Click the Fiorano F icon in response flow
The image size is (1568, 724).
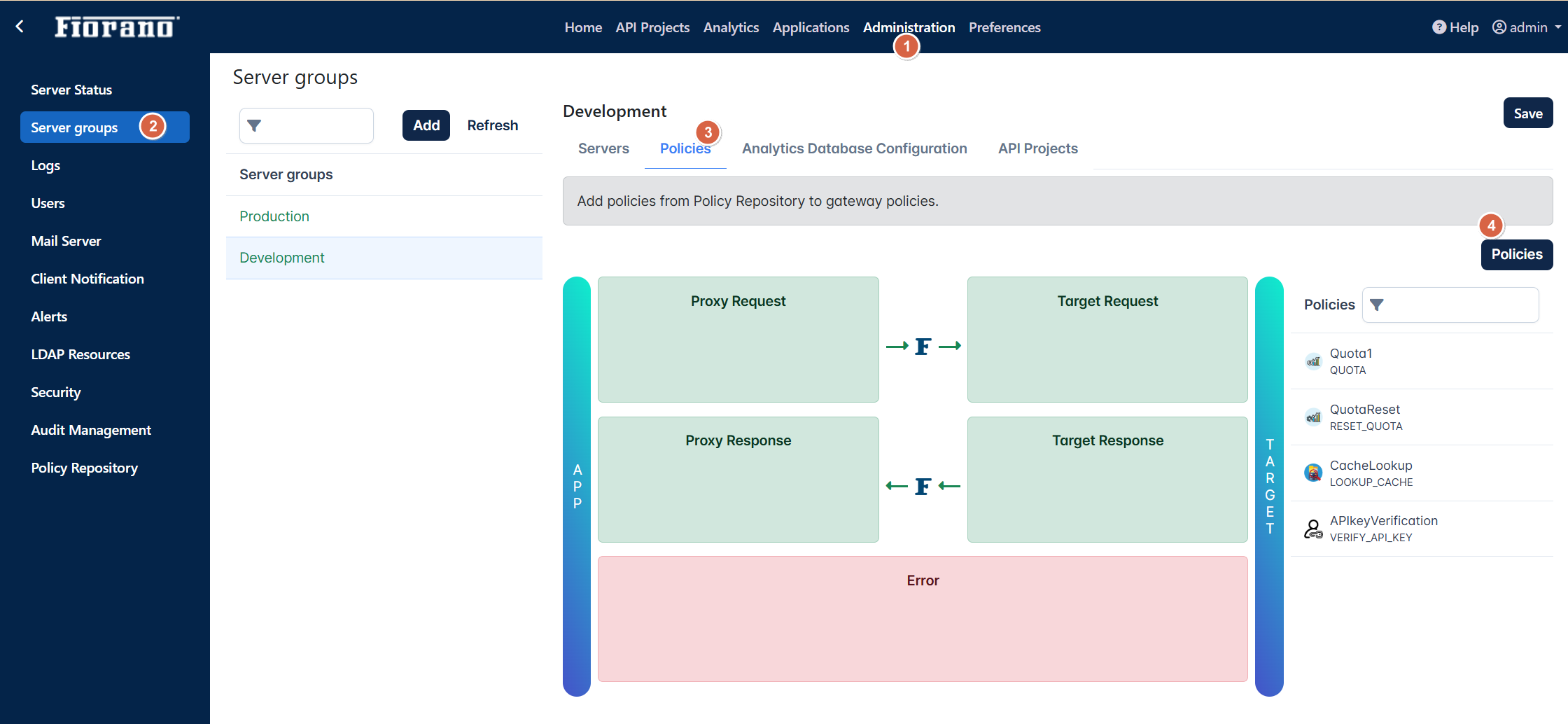pos(923,486)
